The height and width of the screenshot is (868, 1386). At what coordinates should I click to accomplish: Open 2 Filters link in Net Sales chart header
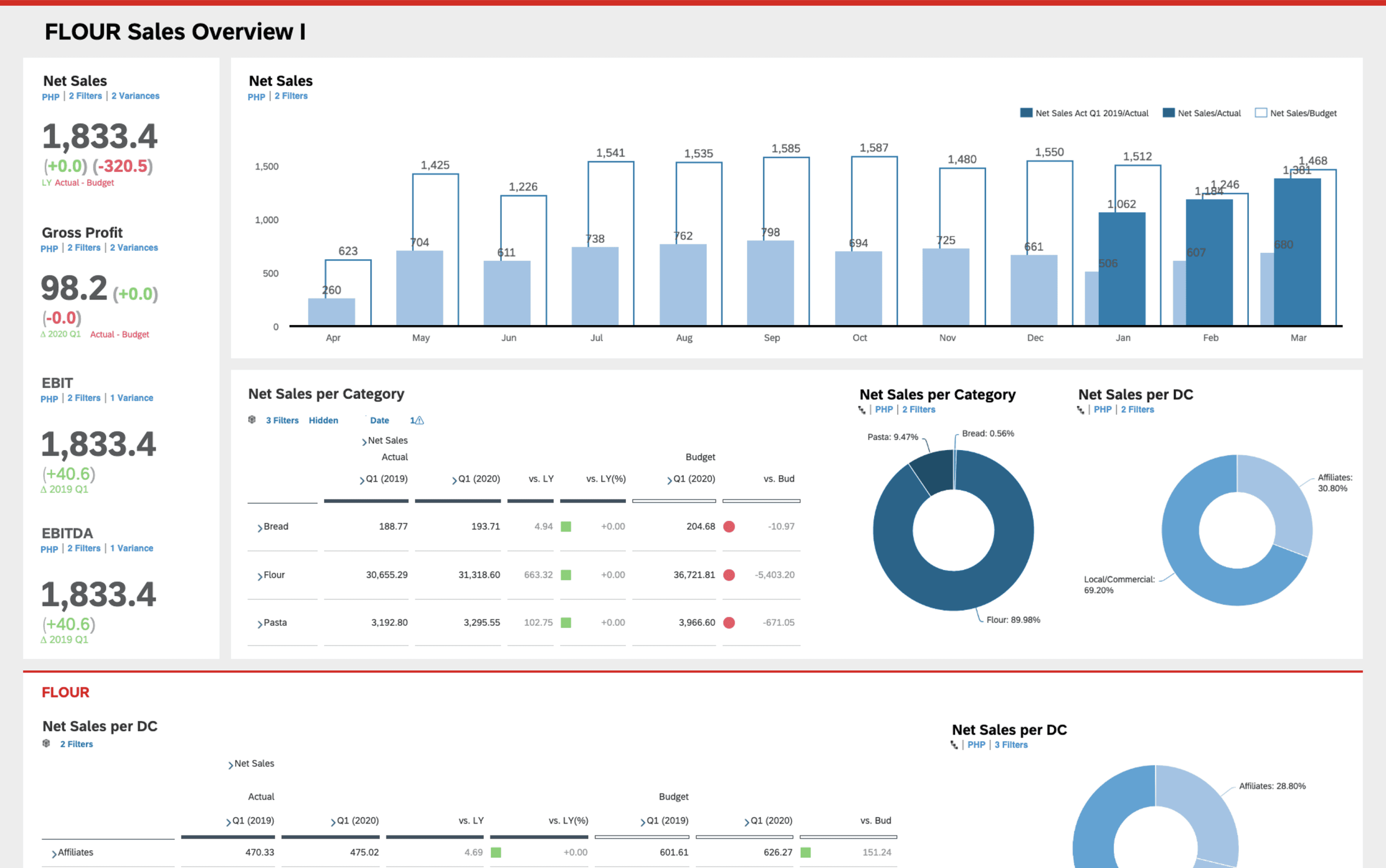coord(291,96)
